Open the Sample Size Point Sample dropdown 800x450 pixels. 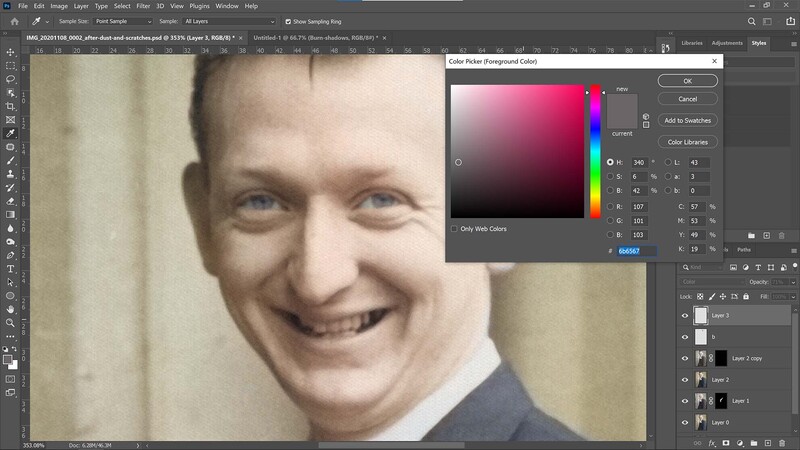point(123,21)
